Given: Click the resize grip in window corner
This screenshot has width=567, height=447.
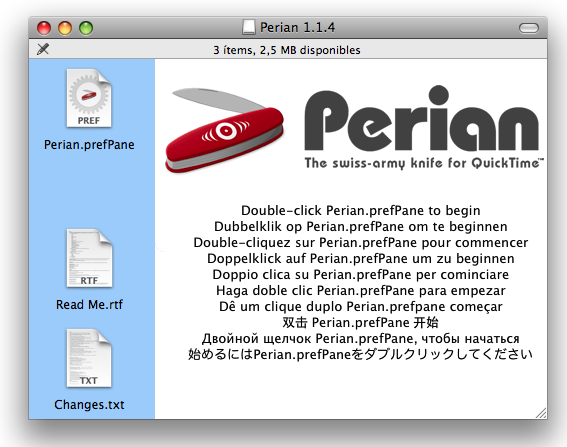Looking at the screenshot, I should click(541, 413).
